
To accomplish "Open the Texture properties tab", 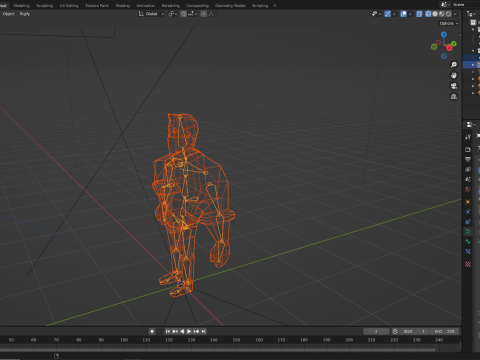I will pyautogui.click(x=468, y=264).
